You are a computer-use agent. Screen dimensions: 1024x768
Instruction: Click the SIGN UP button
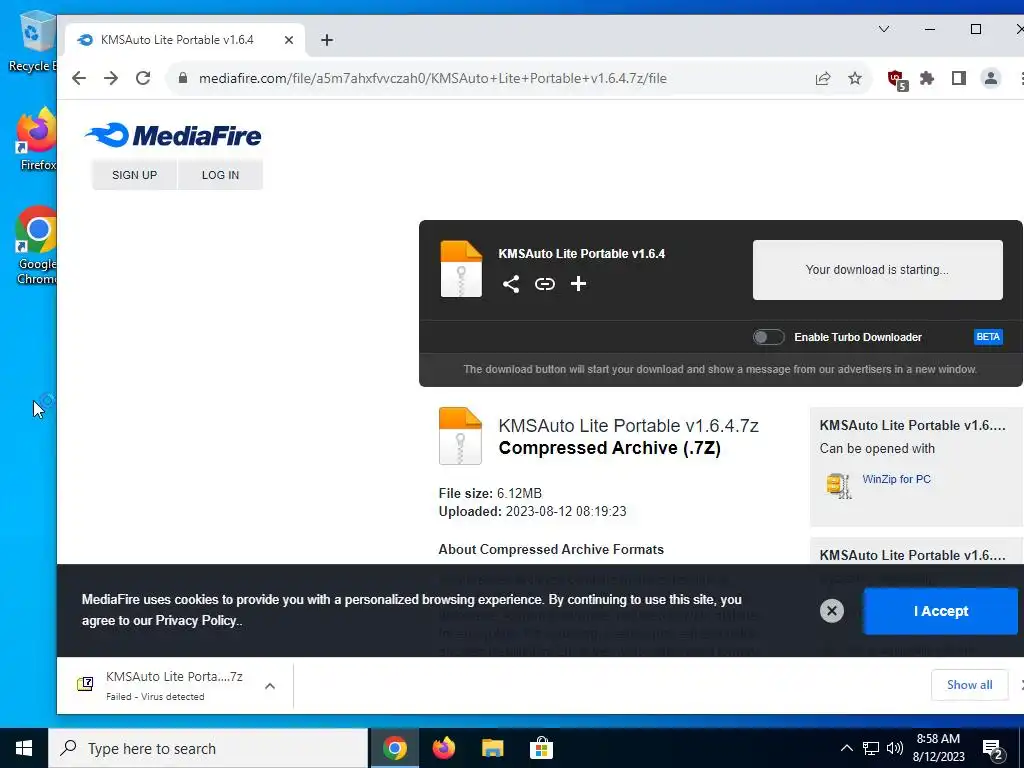(135, 175)
